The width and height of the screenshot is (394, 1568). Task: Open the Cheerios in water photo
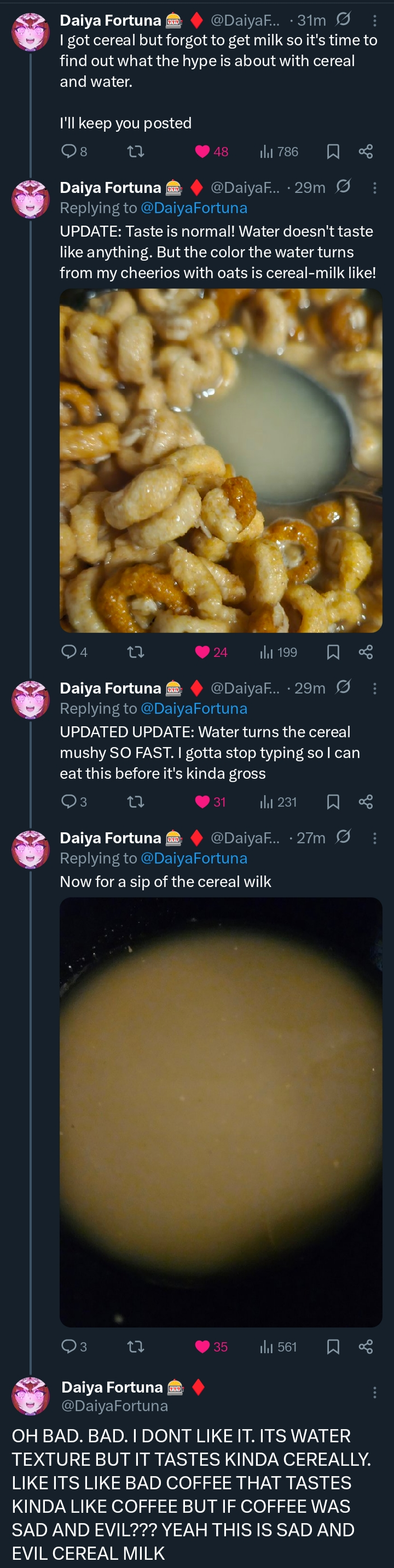[x=221, y=460]
